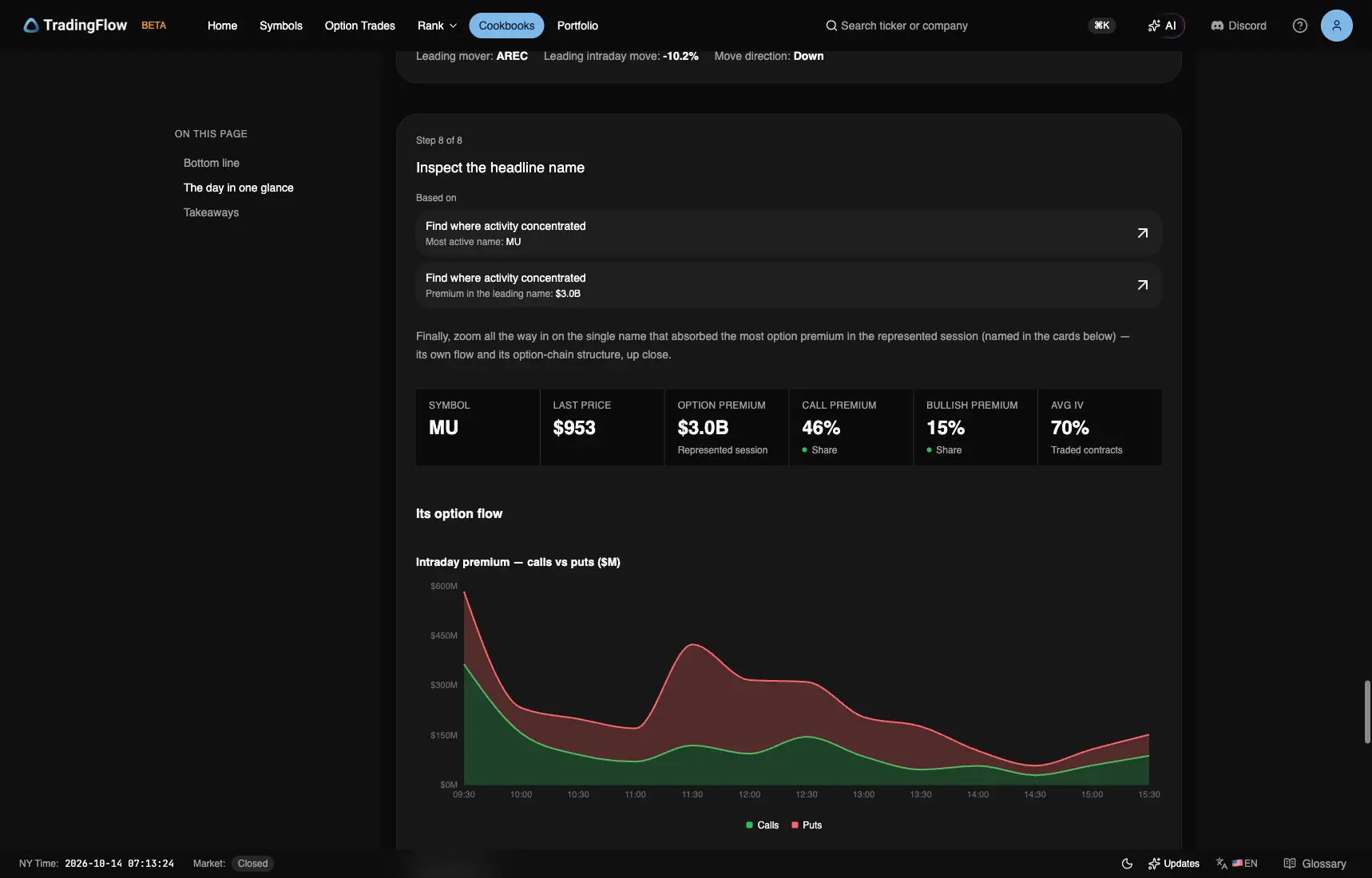Click the 'Step 8 of 8' label
The height and width of the screenshot is (878, 1372).
point(439,140)
